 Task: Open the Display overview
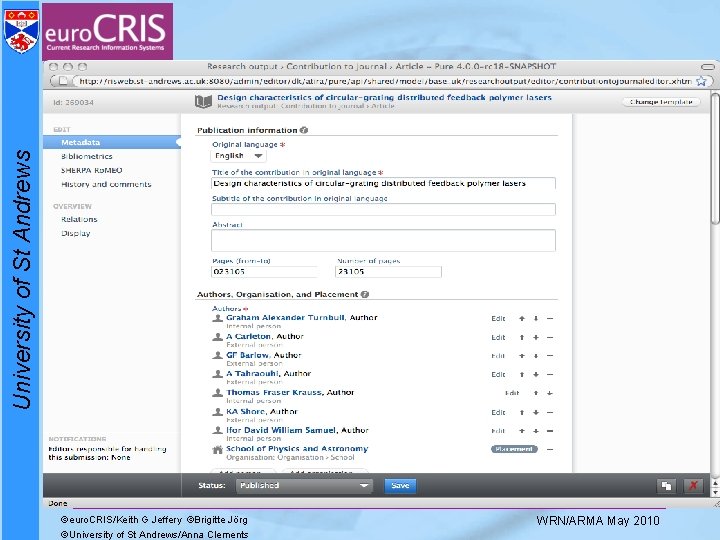click(76, 233)
